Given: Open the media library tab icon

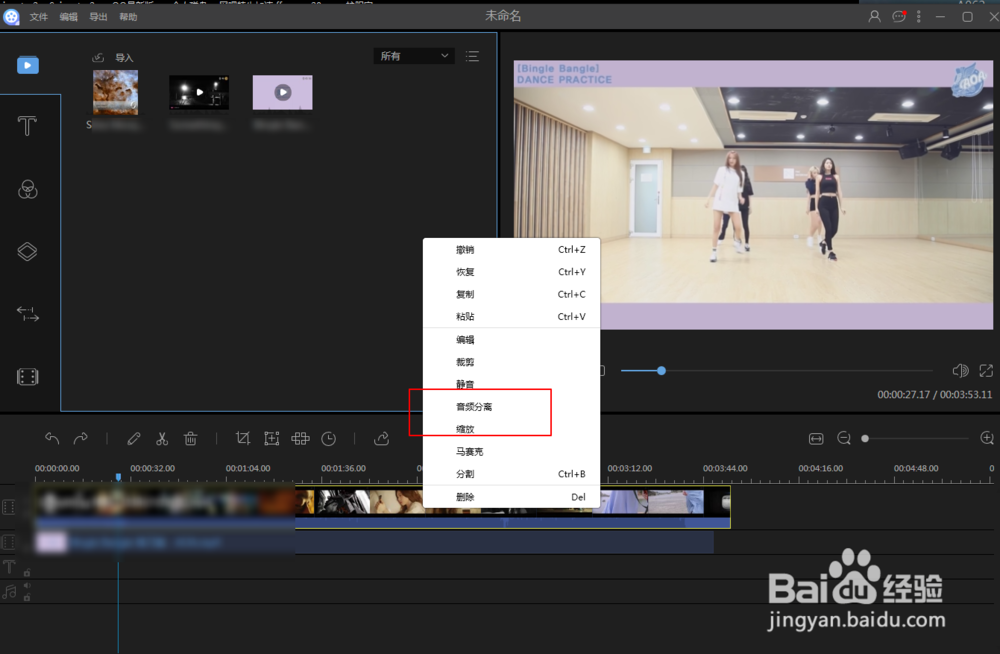Looking at the screenshot, I should point(27,65).
